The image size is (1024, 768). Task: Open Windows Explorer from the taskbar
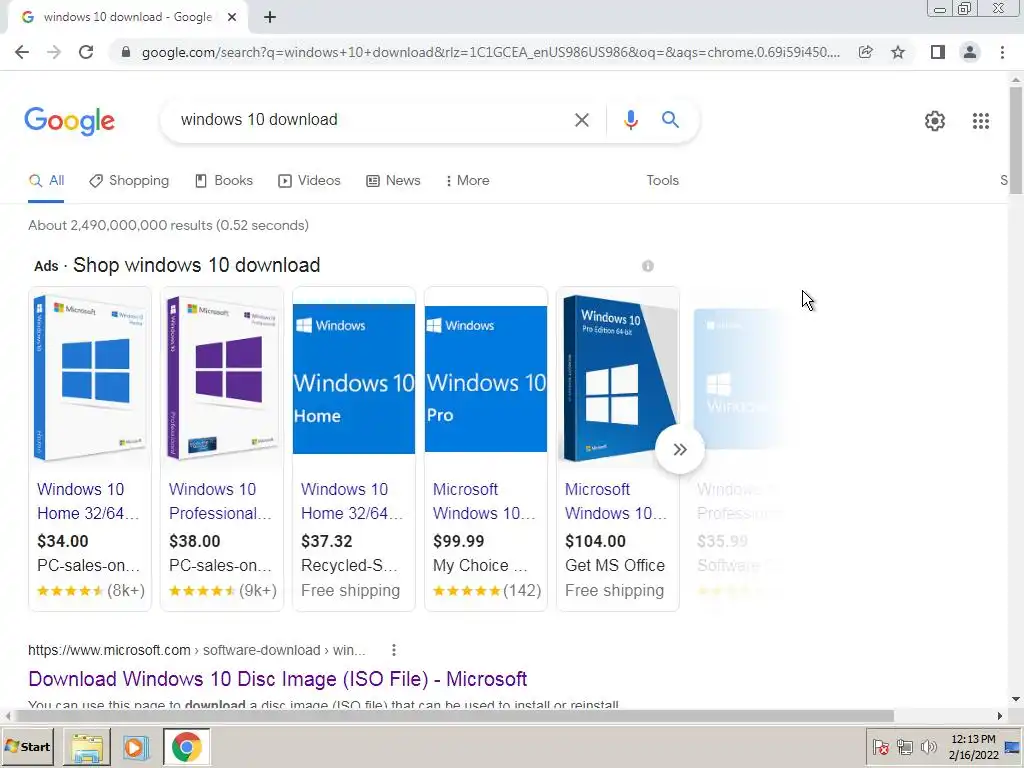86,746
